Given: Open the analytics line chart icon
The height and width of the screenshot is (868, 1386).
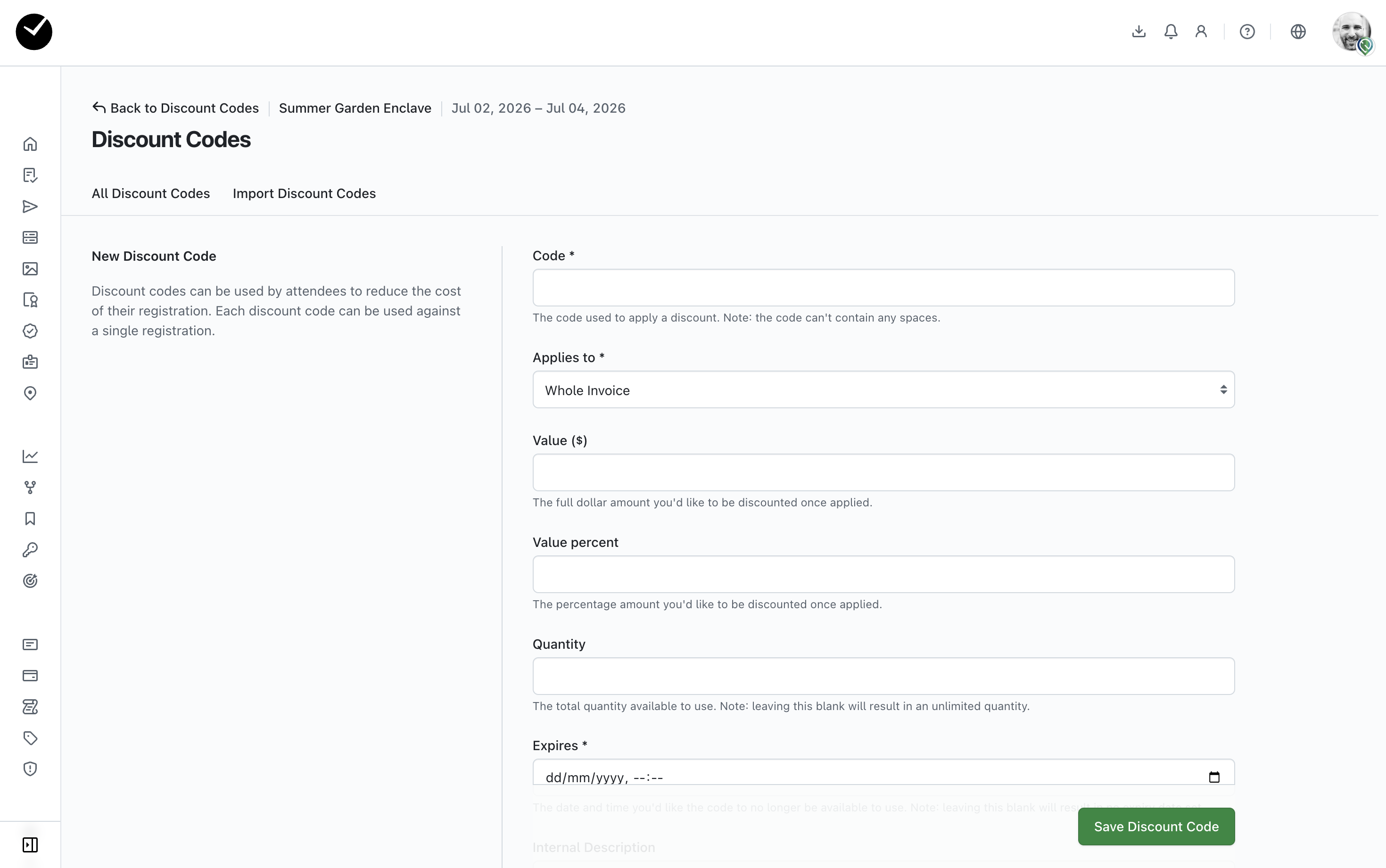Looking at the screenshot, I should pyautogui.click(x=30, y=456).
